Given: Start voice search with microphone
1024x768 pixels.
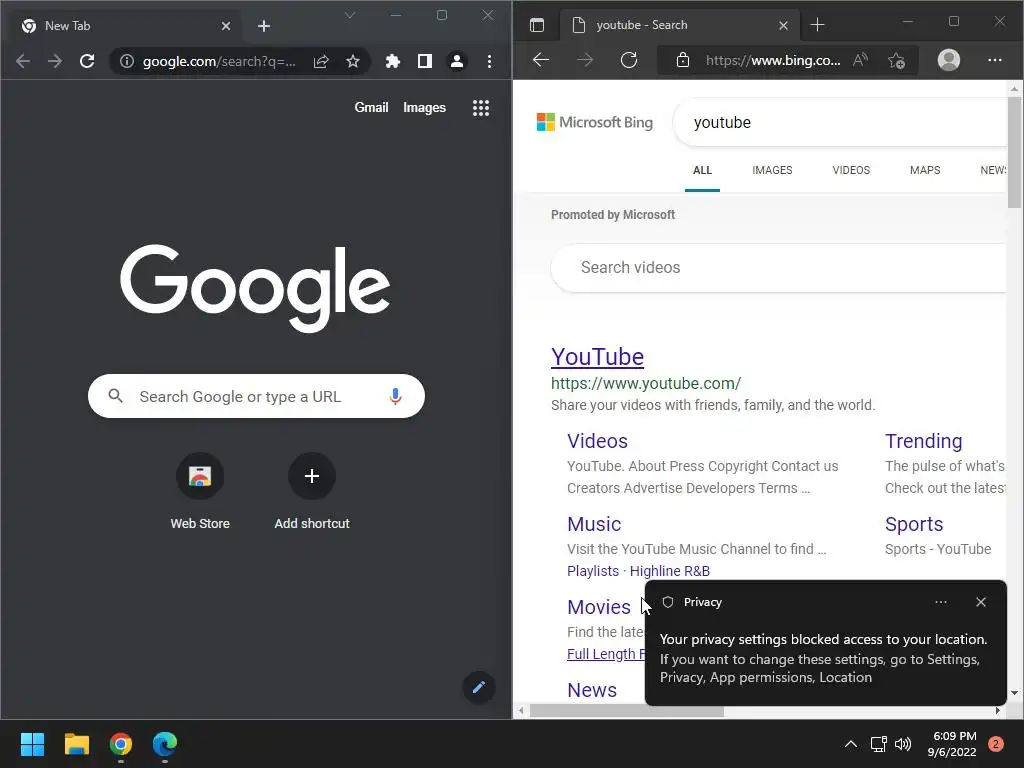Looking at the screenshot, I should pos(395,396).
